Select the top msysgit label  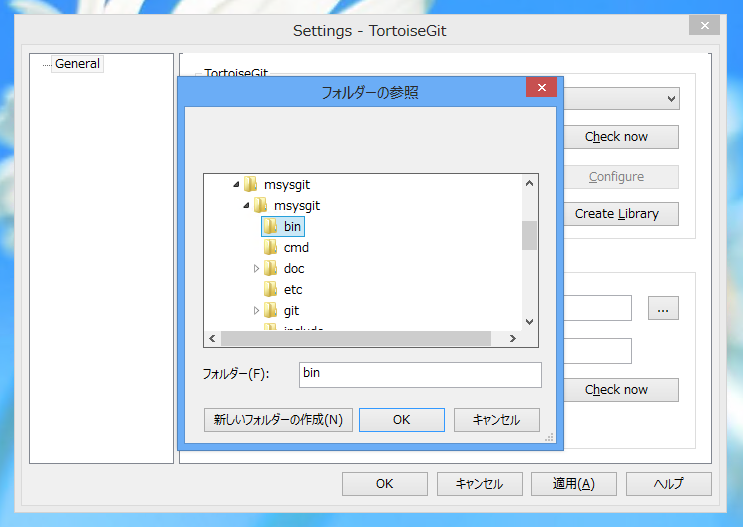click(287, 185)
